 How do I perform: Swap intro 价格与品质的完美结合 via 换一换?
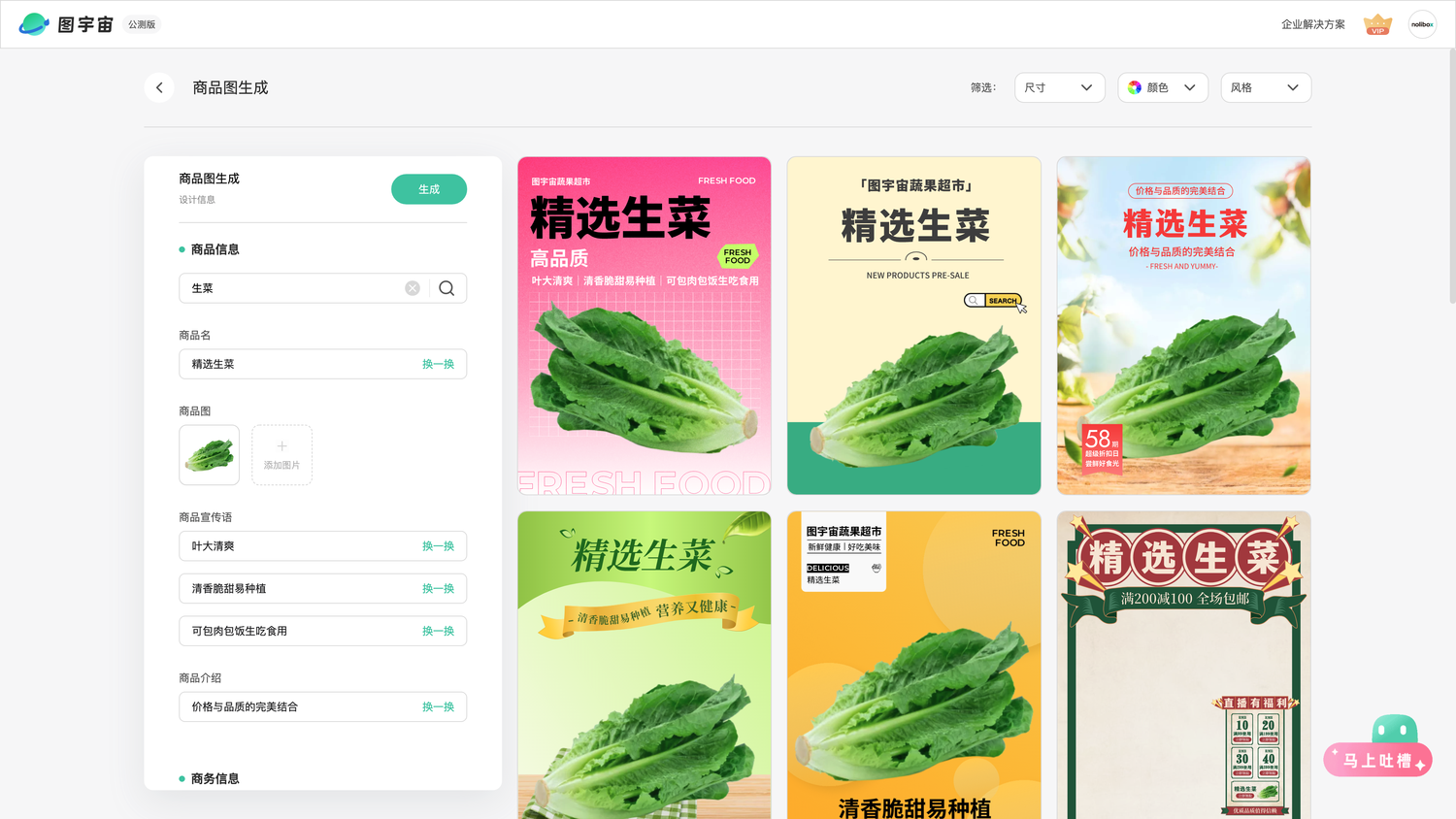click(x=438, y=707)
